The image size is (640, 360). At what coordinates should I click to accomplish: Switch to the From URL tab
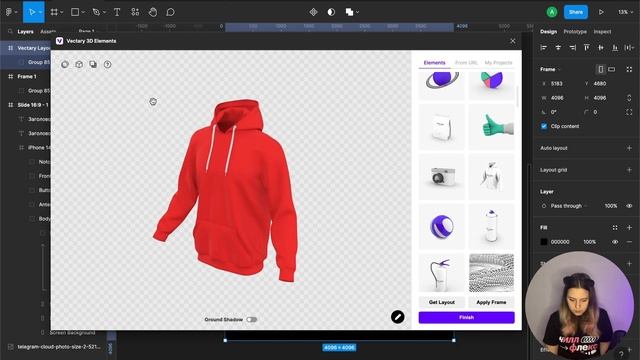(x=466, y=62)
